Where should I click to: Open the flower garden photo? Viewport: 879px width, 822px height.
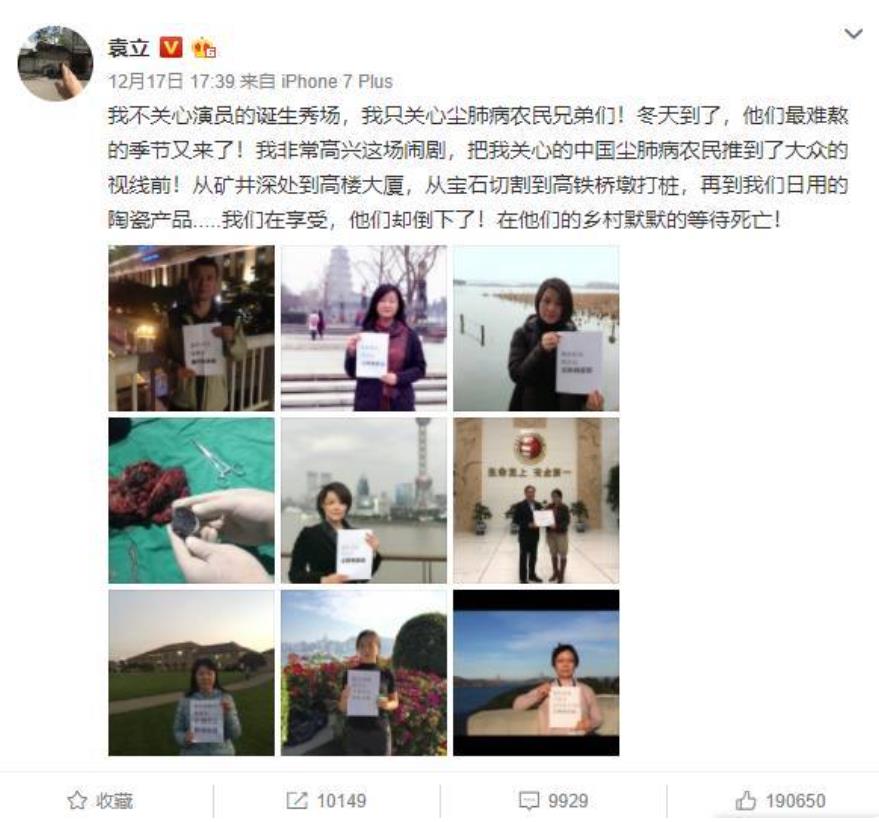364,672
